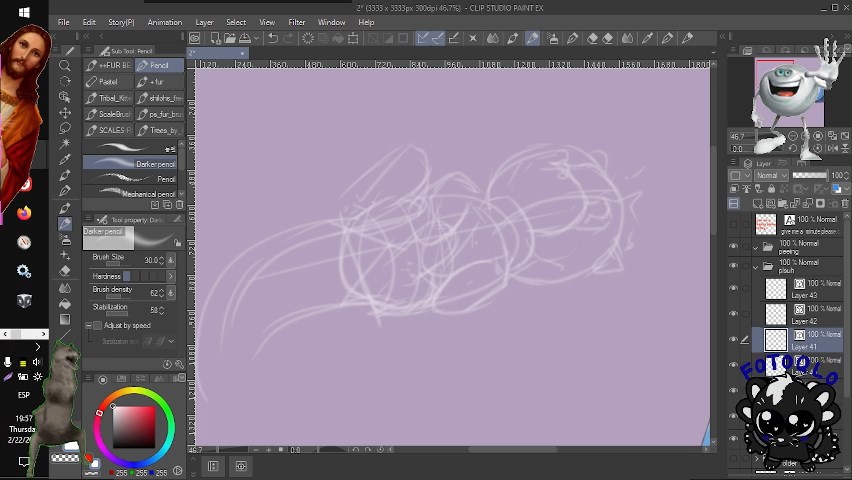Image resolution: width=852 pixels, height=480 pixels.
Task: Click the Firefox icon in taskbar
Action: [x=24, y=213]
